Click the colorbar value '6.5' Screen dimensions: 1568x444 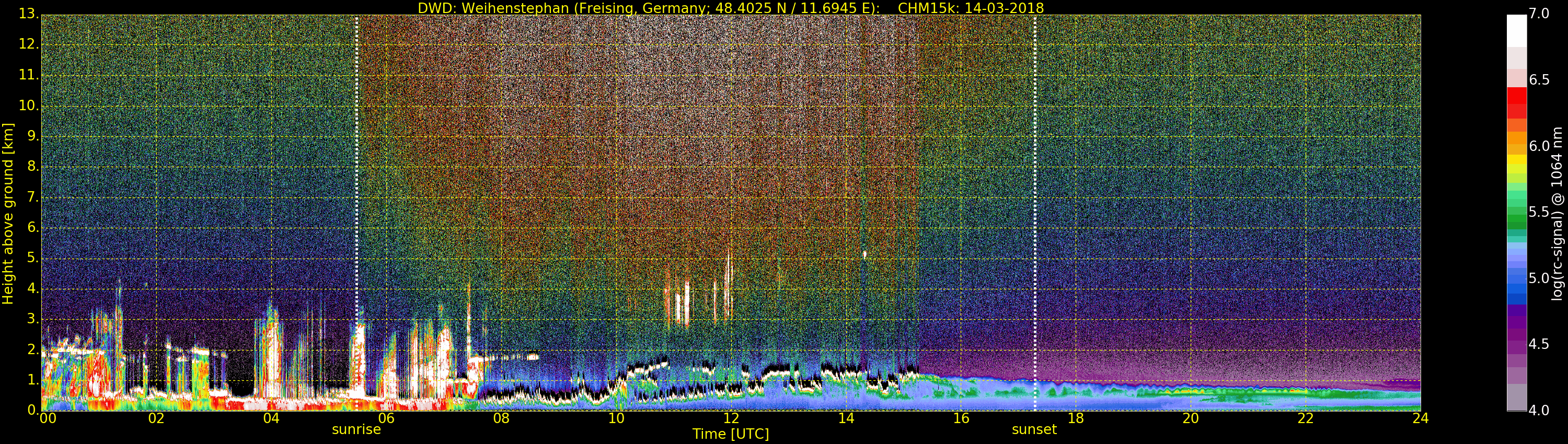(x=1539, y=80)
